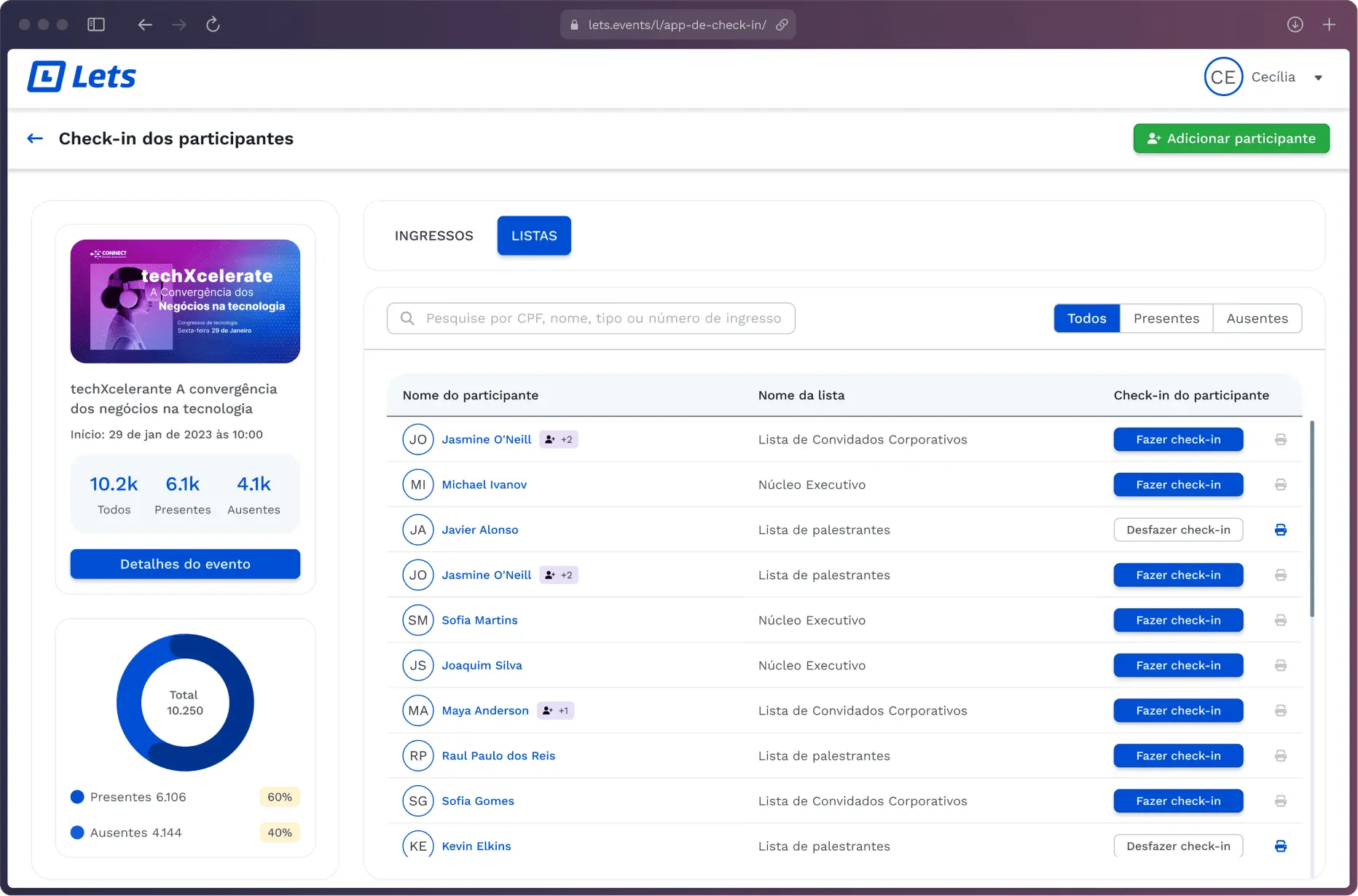The height and width of the screenshot is (896, 1358).
Task: Click printer icon in Joaquim Silva row
Action: [x=1280, y=665]
